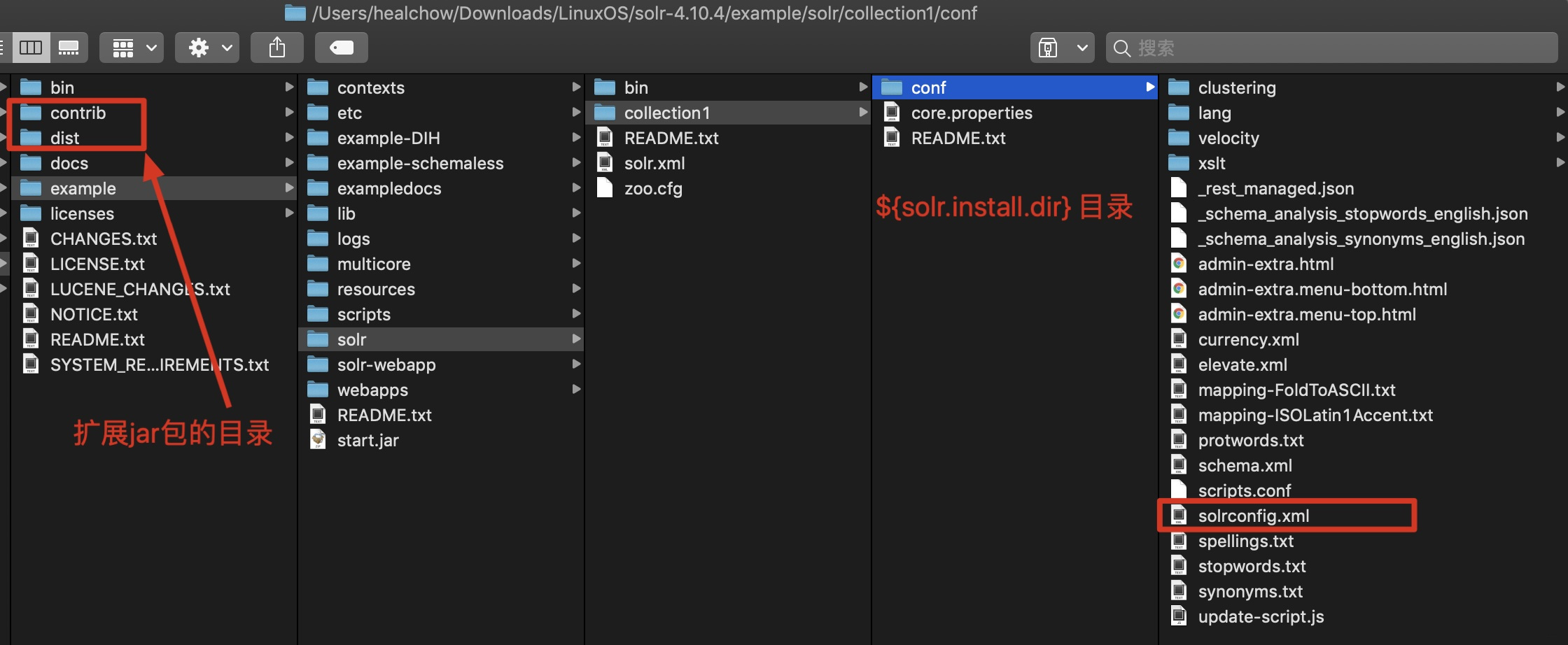Open the exampledocs folder
Viewport: 1568px width, 645px height.
pyautogui.click(x=441, y=188)
